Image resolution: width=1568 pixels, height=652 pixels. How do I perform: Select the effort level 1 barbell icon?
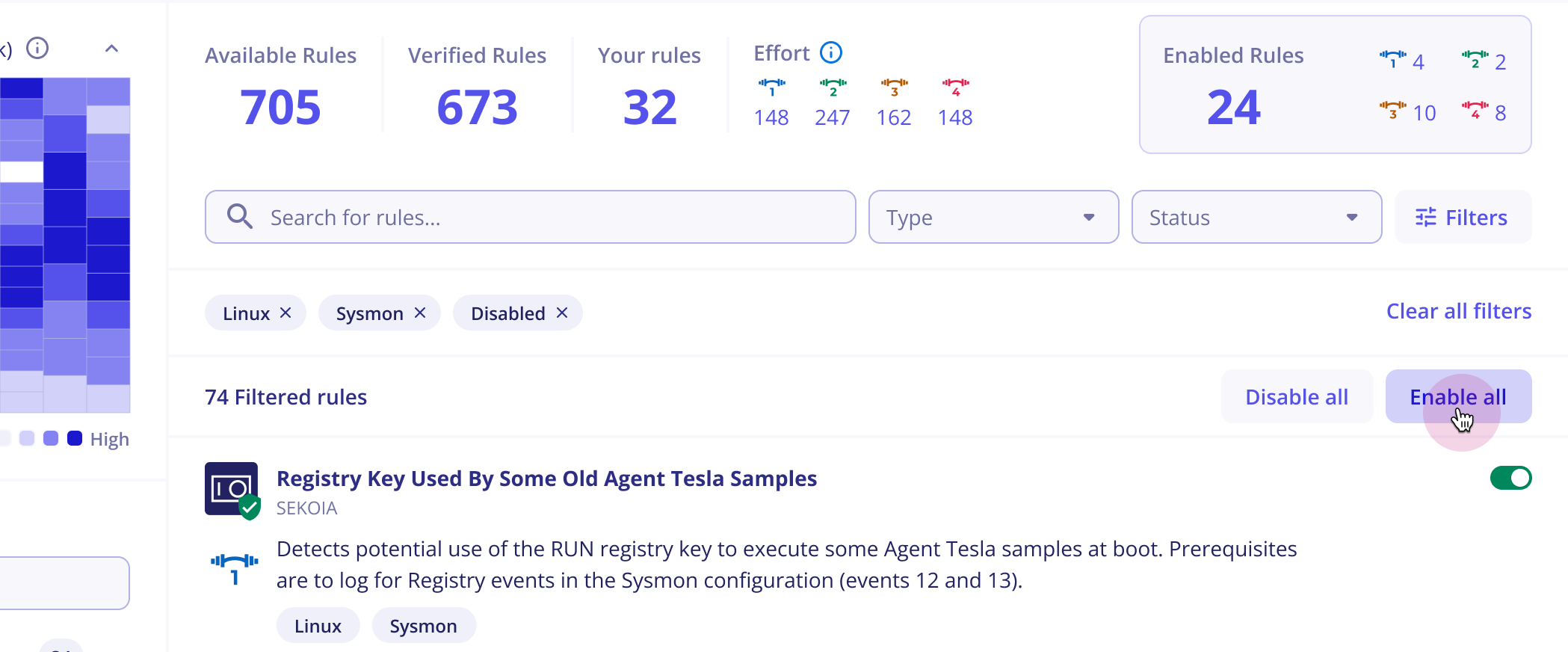click(771, 87)
